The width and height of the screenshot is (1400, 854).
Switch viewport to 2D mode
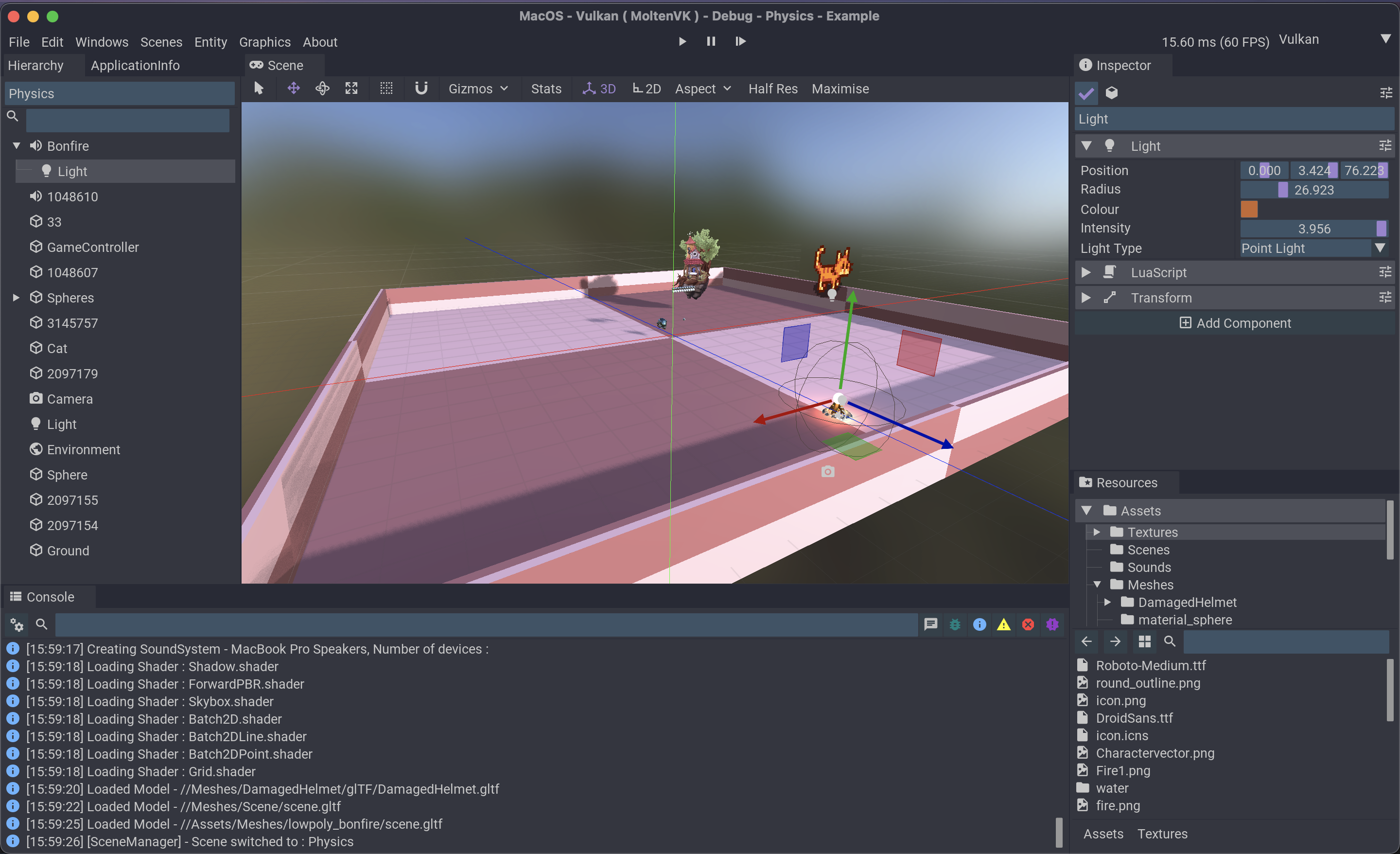(647, 89)
